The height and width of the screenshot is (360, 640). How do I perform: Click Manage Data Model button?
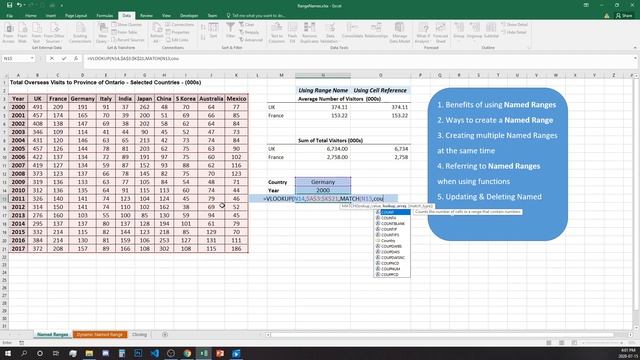pyautogui.click(x=399, y=33)
